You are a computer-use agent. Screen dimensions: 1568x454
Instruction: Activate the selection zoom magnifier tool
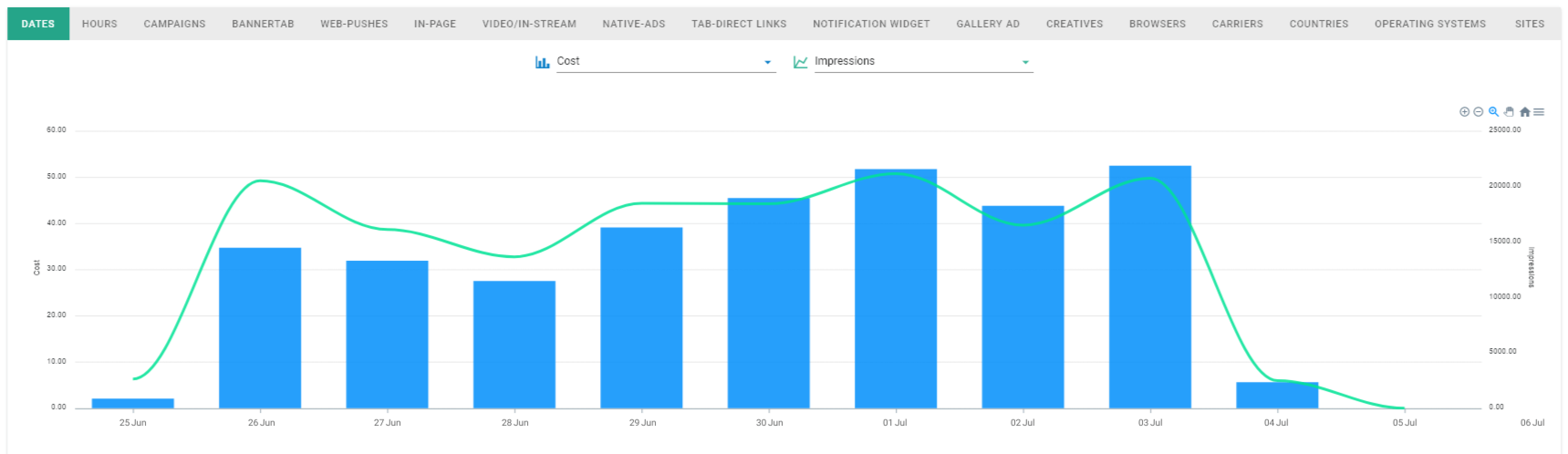point(1493,112)
